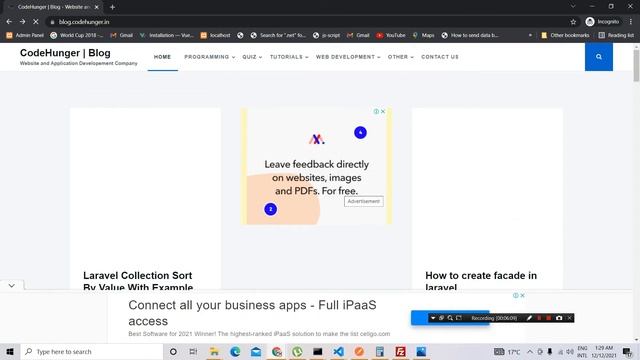This screenshot has width=640, height=360.
Task: Open the Mail app on the taskbar
Action: coord(256,351)
